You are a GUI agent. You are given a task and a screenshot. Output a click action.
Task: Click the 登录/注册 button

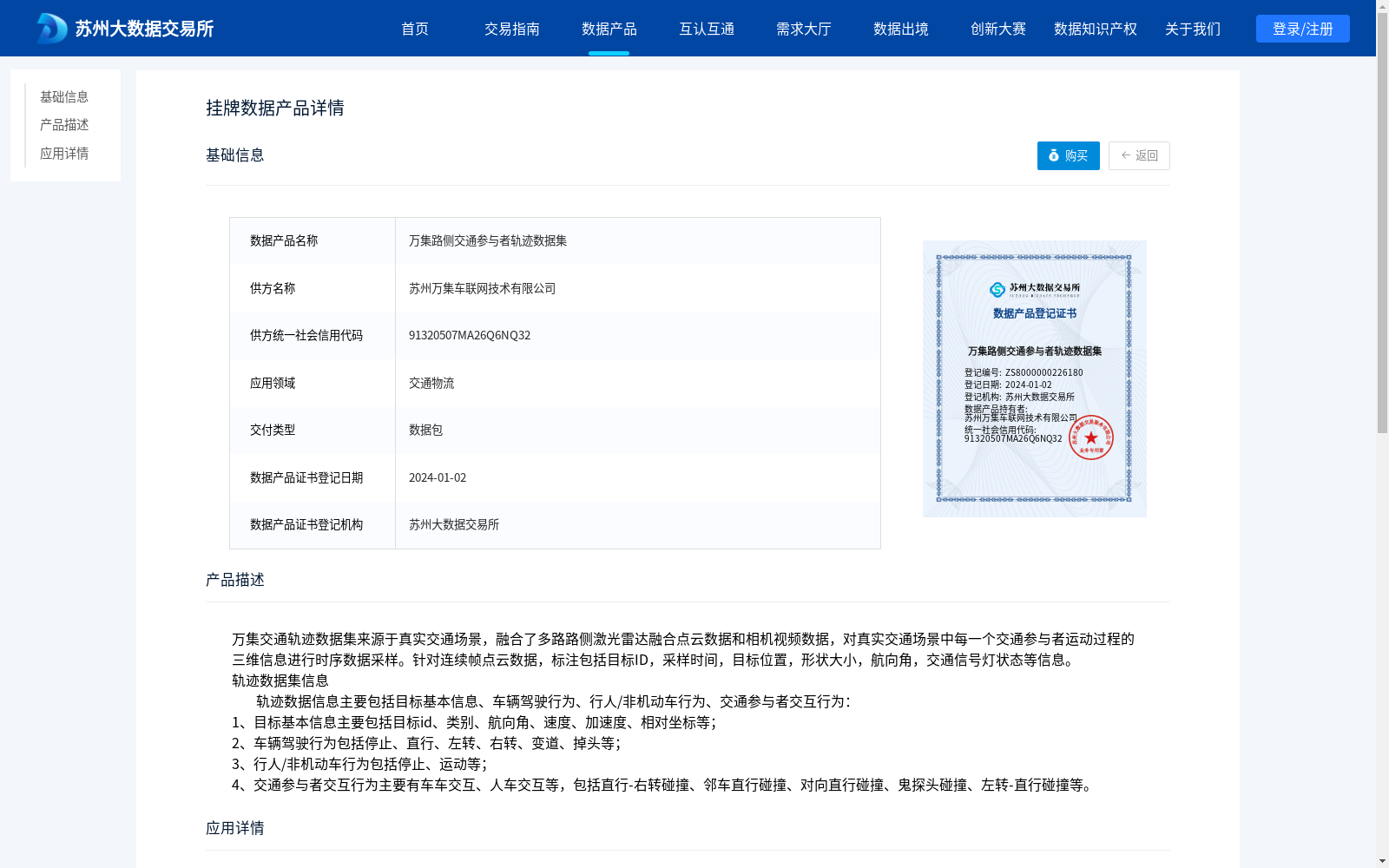click(1303, 29)
